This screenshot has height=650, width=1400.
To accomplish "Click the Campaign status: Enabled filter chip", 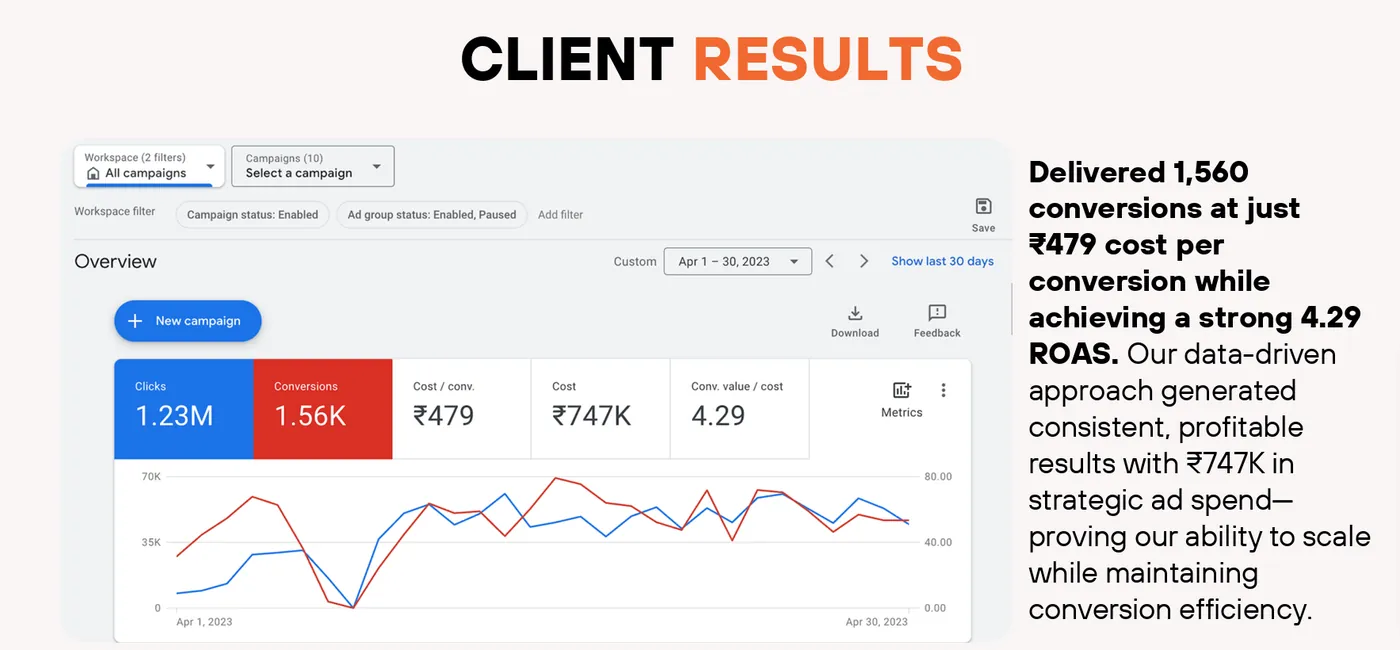I will pos(252,214).
